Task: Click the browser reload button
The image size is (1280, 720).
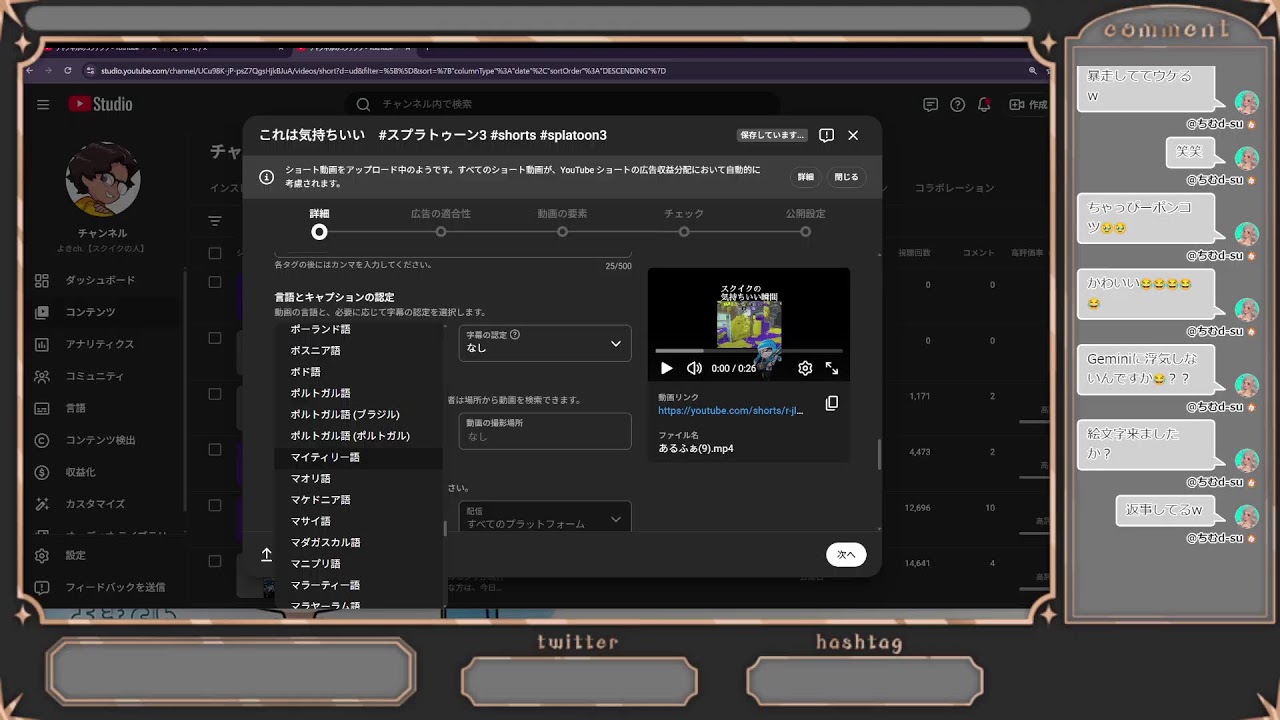Action: (67, 71)
